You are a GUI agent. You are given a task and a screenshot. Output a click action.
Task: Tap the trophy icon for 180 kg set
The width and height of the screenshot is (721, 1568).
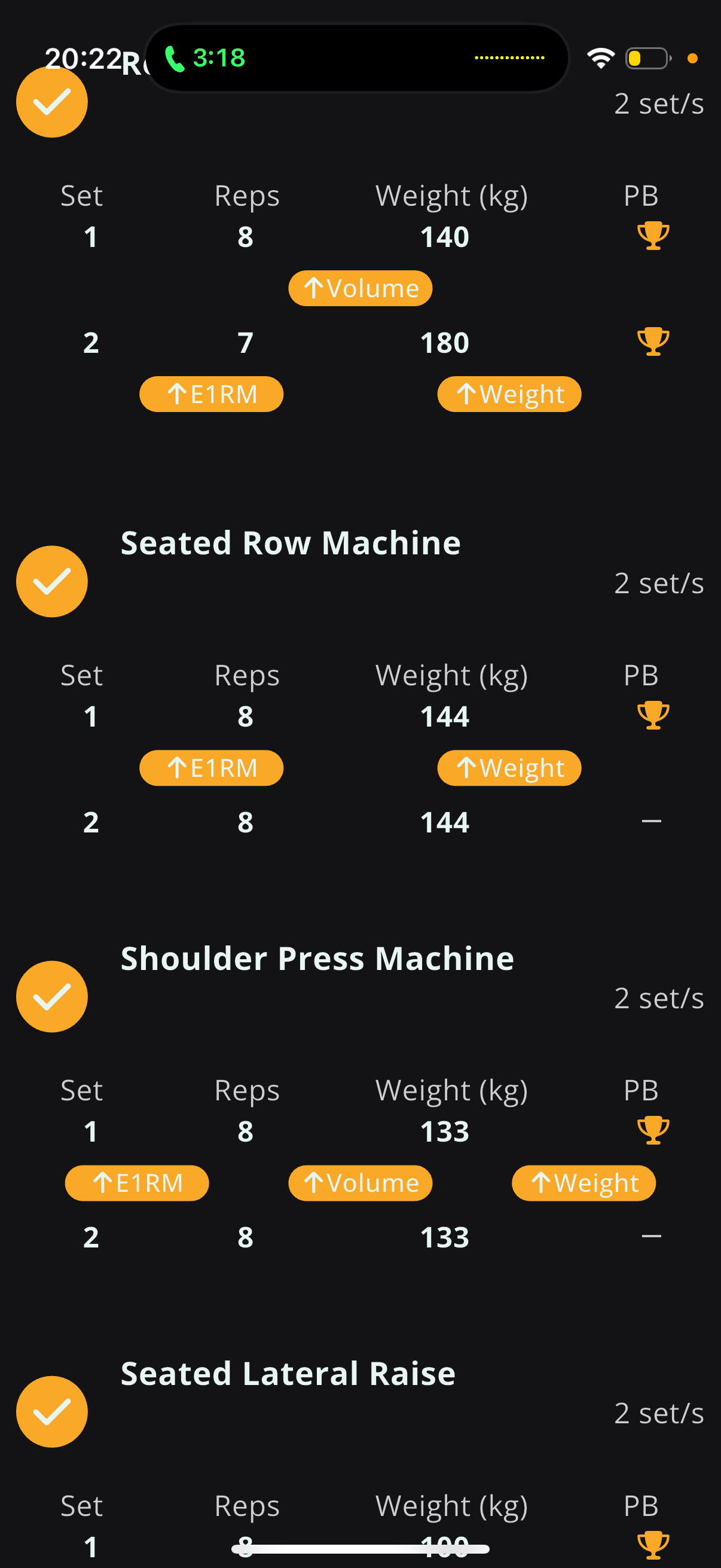(653, 341)
